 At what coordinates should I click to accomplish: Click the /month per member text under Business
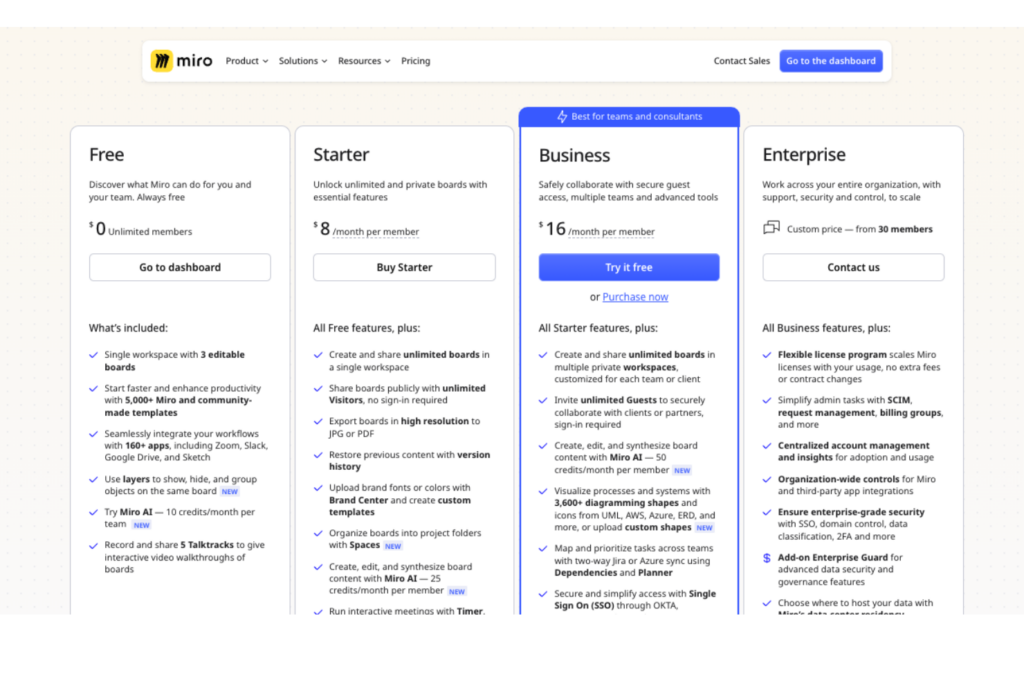click(611, 232)
